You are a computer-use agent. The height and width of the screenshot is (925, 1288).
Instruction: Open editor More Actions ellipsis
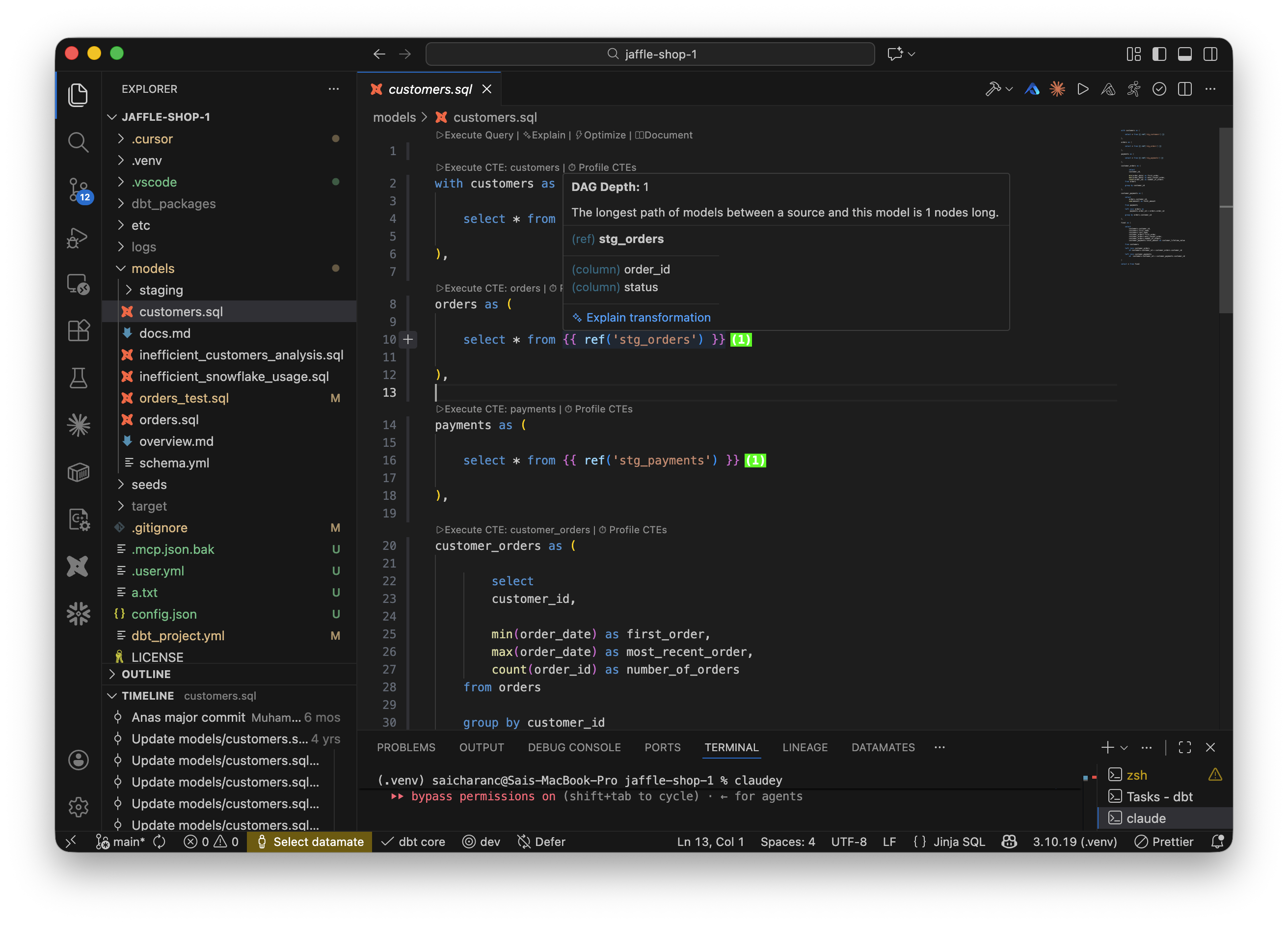pyautogui.click(x=1210, y=89)
